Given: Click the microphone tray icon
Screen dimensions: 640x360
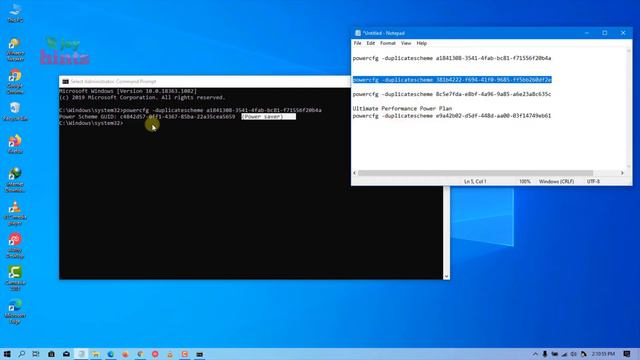Looking at the screenshot, I should (544, 354).
